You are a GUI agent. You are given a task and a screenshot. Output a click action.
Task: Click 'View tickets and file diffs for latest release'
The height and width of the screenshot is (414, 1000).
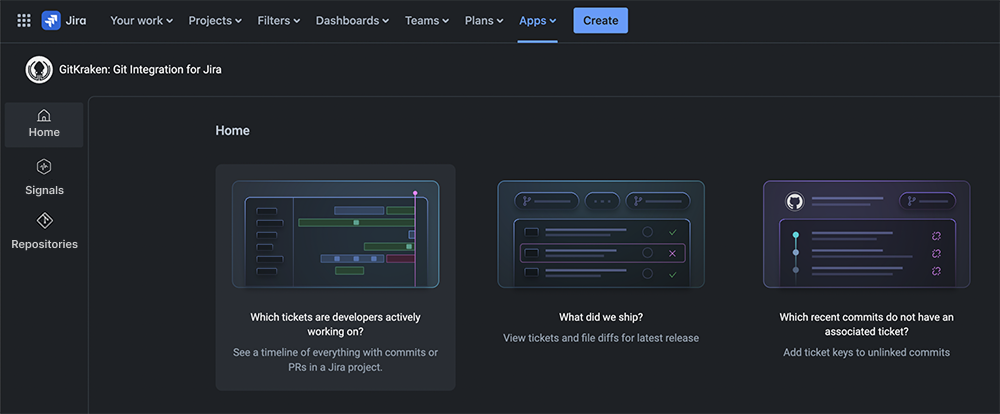(601, 338)
